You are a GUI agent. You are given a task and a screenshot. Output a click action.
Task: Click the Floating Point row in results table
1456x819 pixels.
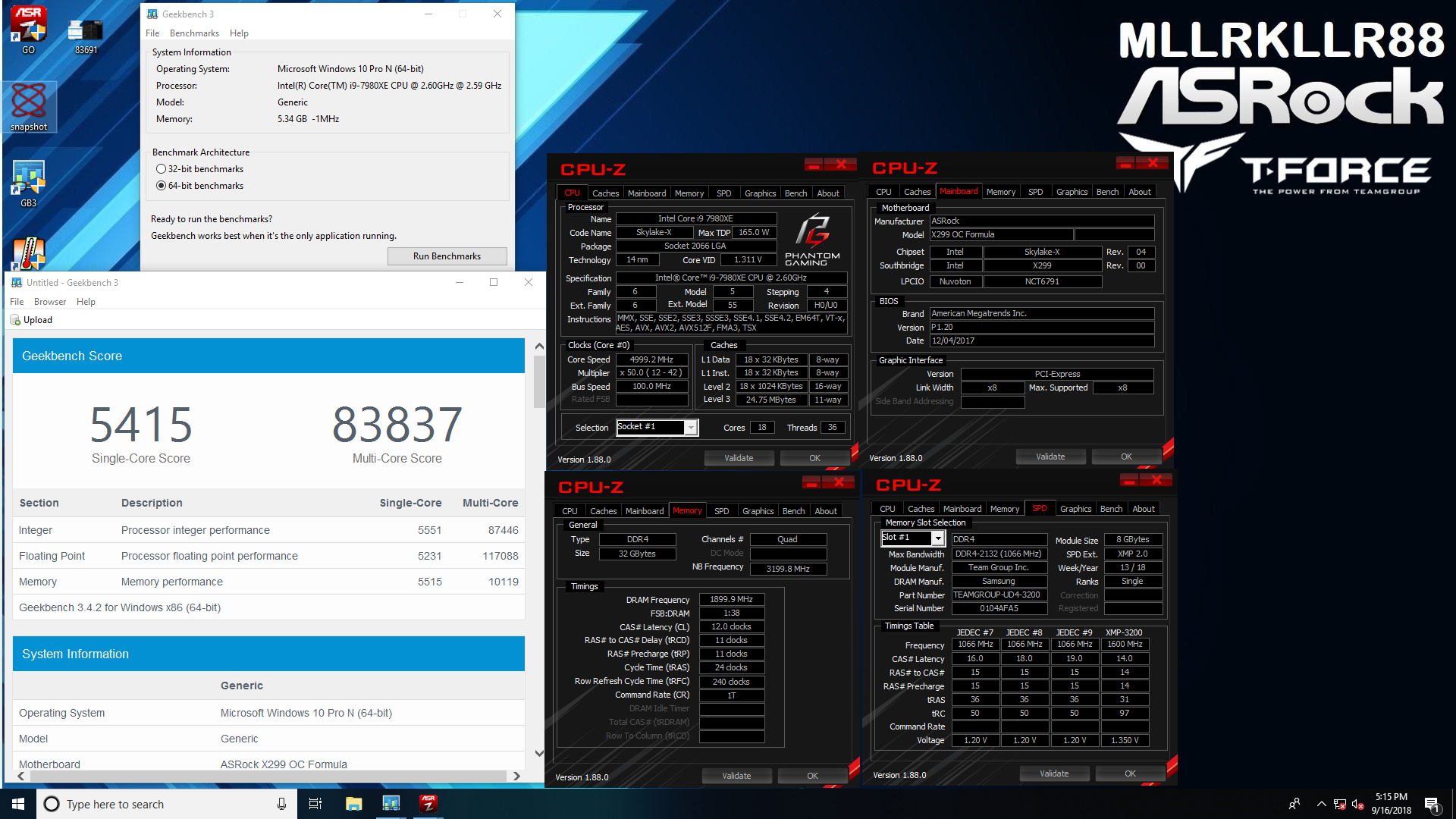(x=268, y=556)
